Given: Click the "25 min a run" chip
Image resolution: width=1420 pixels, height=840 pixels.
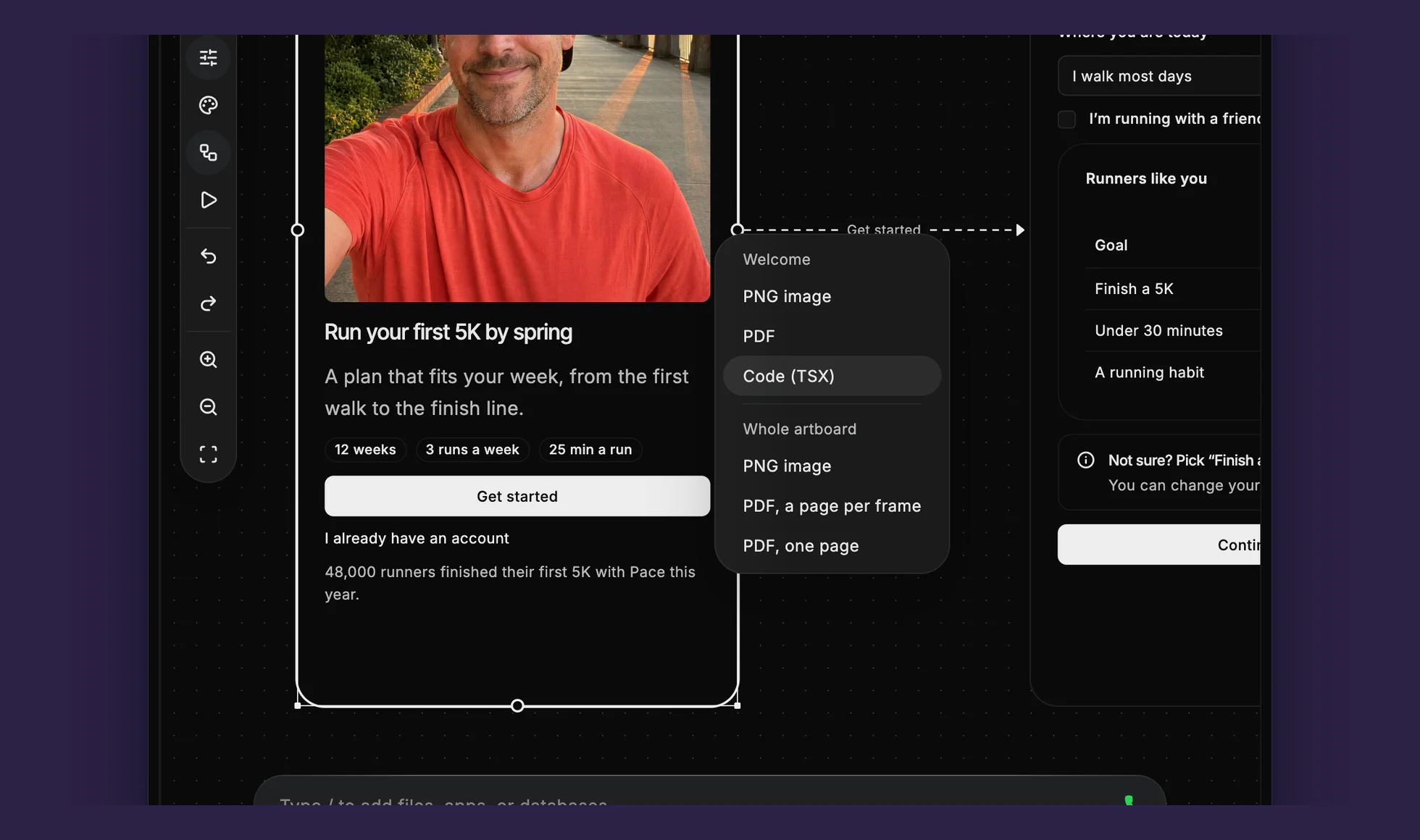Looking at the screenshot, I should click(x=590, y=450).
